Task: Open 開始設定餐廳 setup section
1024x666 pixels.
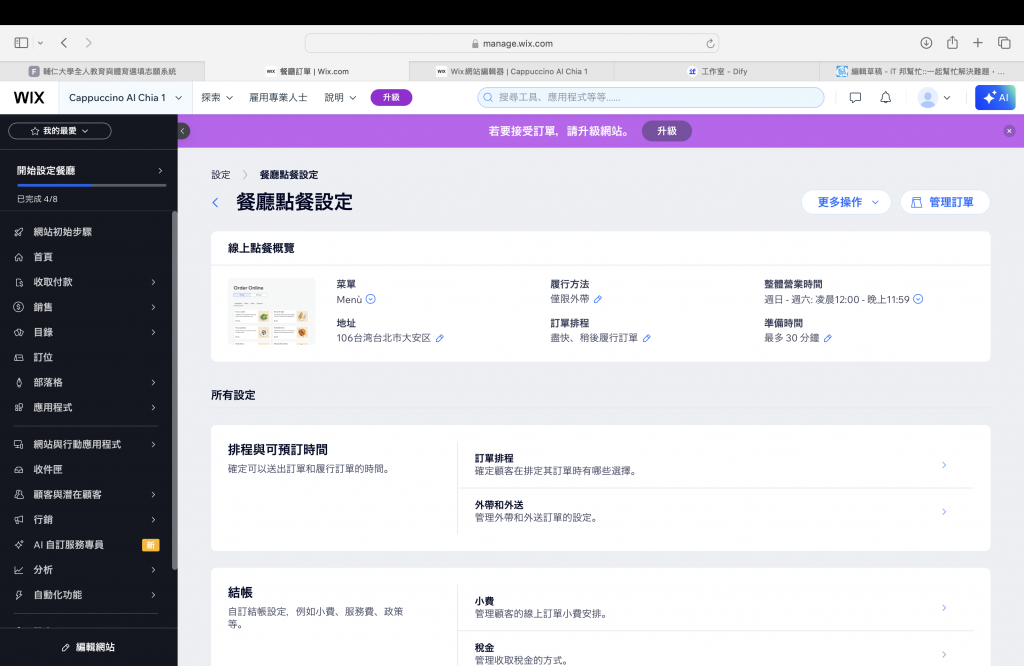Action: 90,170
